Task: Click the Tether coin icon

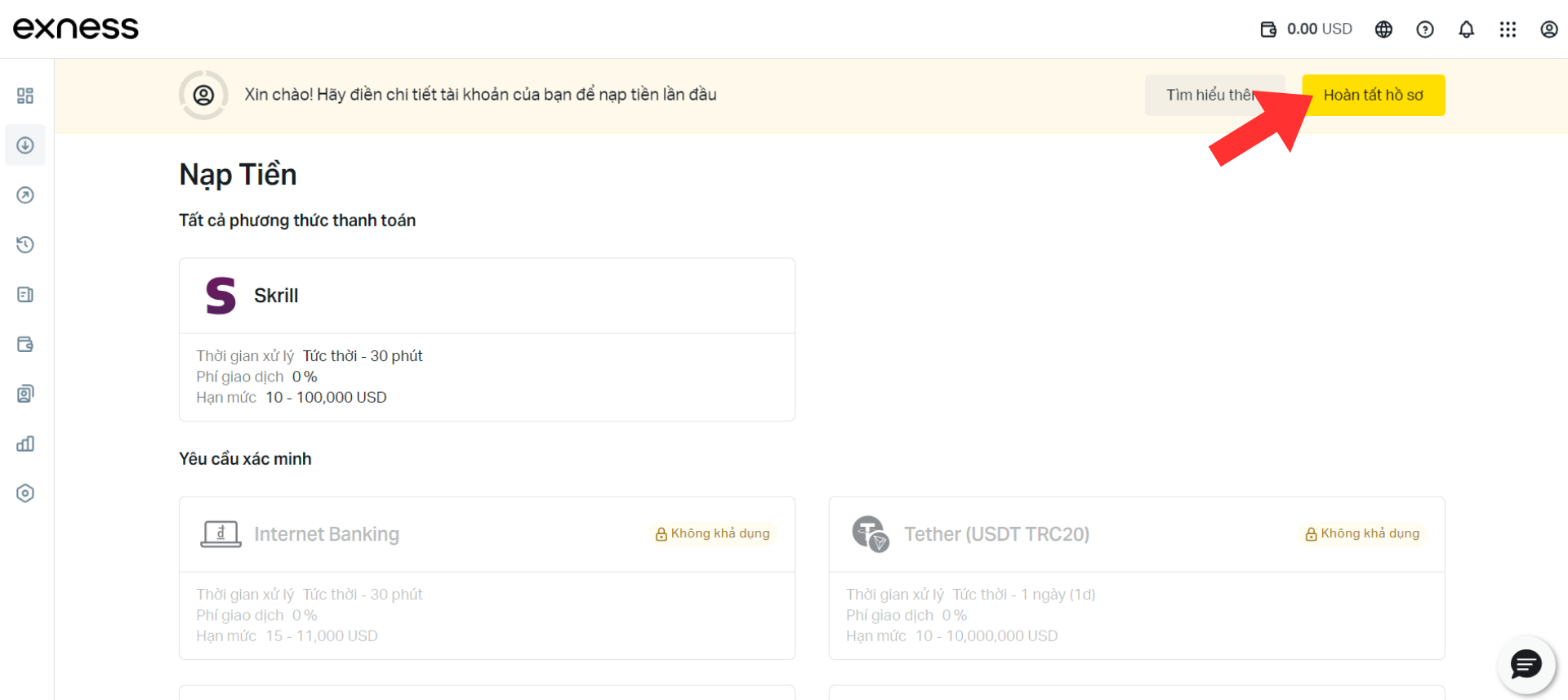Action: pyautogui.click(x=871, y=534)
